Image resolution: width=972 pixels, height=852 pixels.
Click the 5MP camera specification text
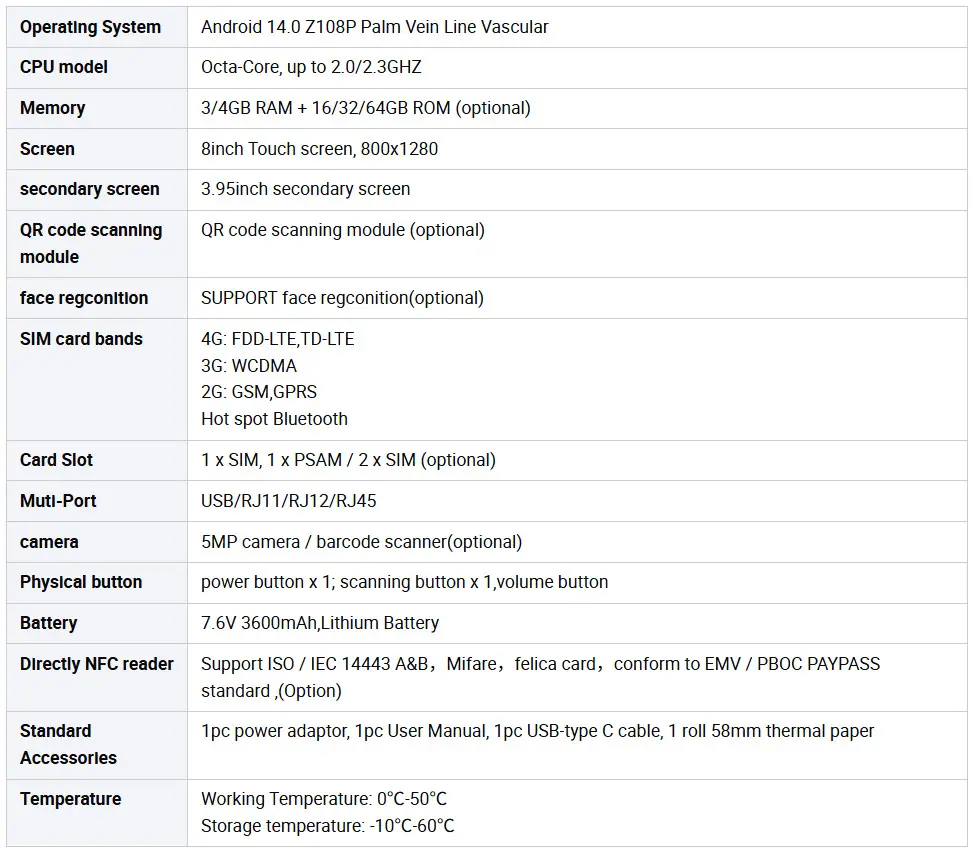click(x=361, y=542)
